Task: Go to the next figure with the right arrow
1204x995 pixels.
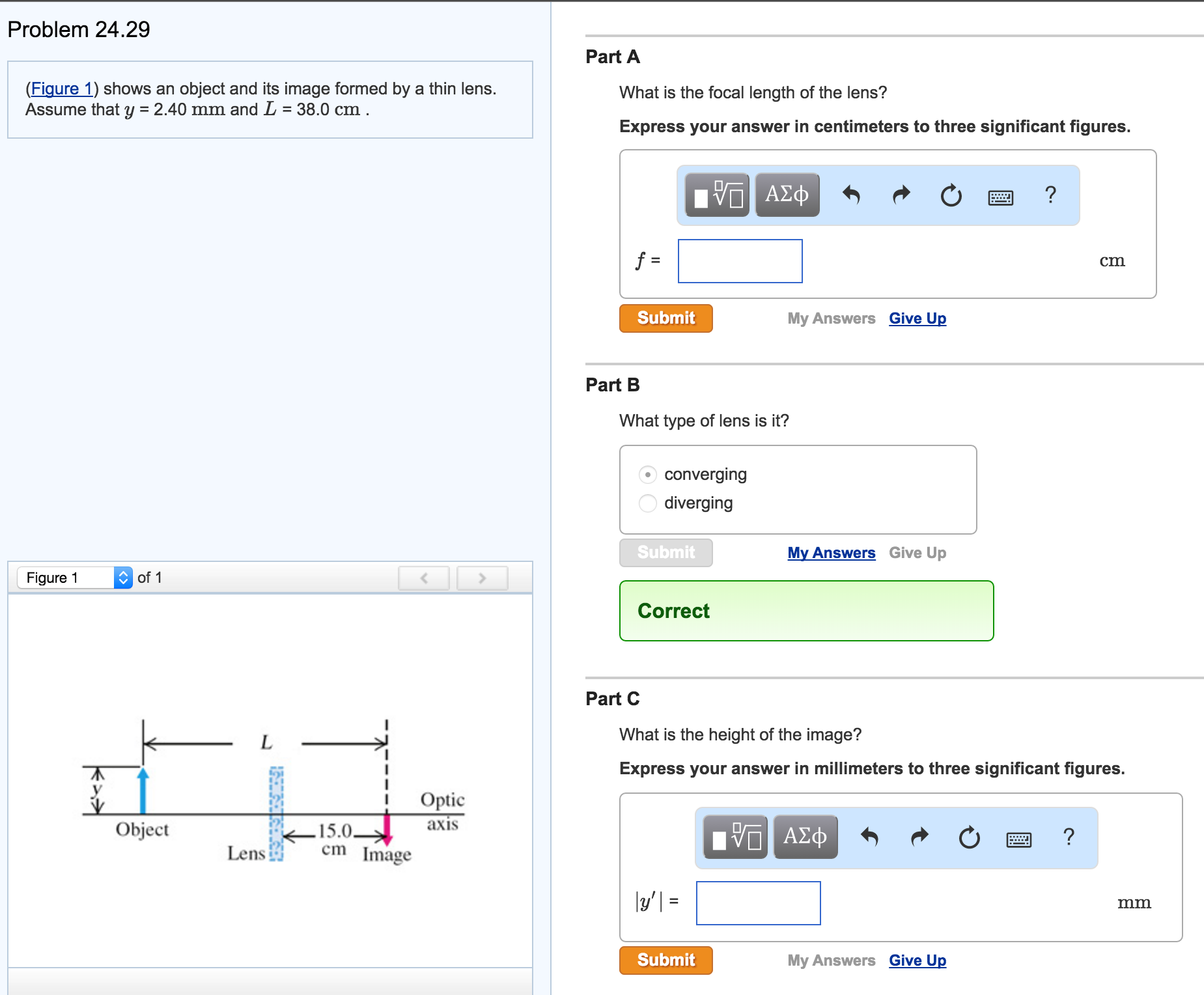Action: [482, 578]
